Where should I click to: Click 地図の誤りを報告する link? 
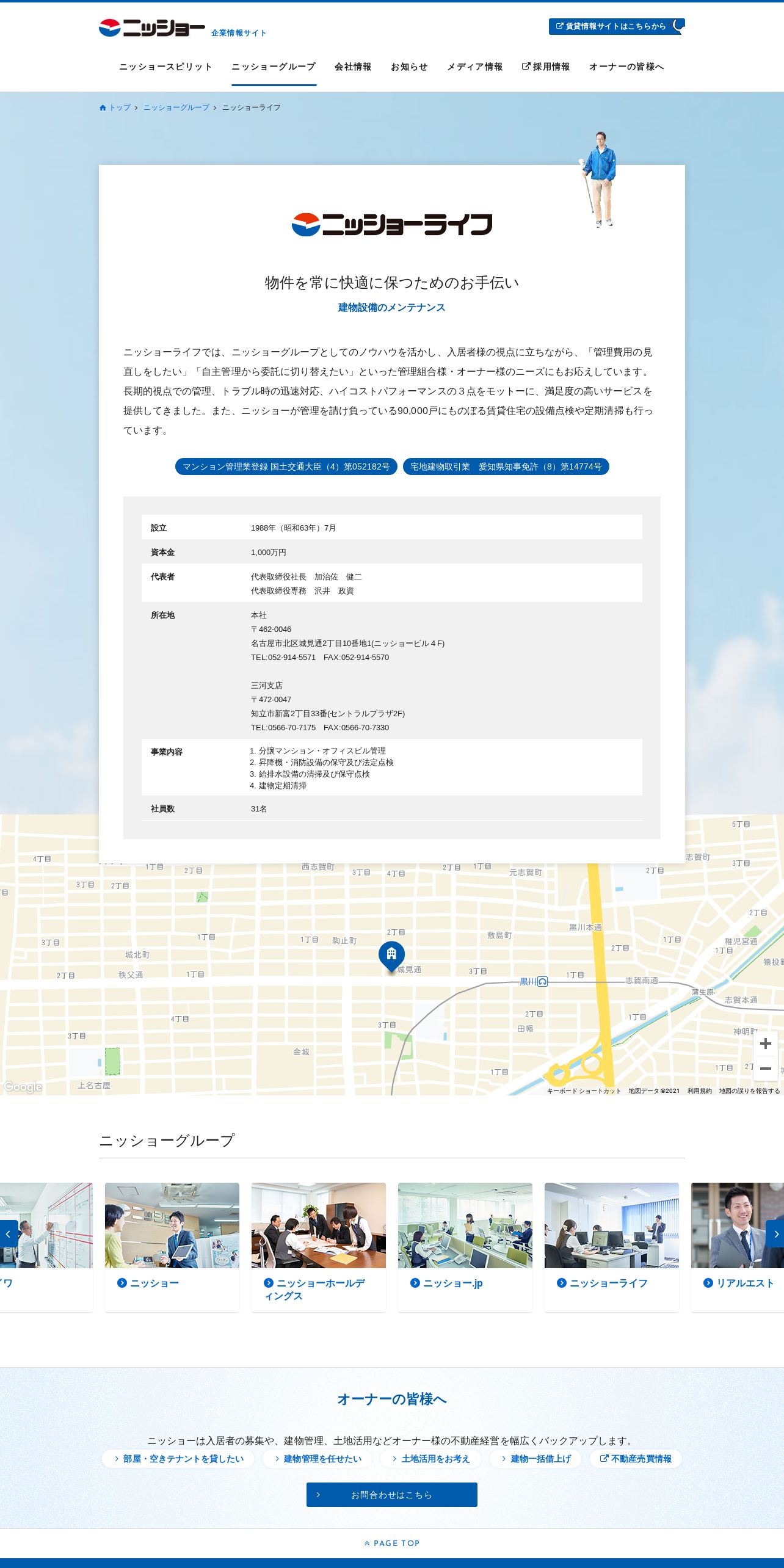click(749, 1091)
